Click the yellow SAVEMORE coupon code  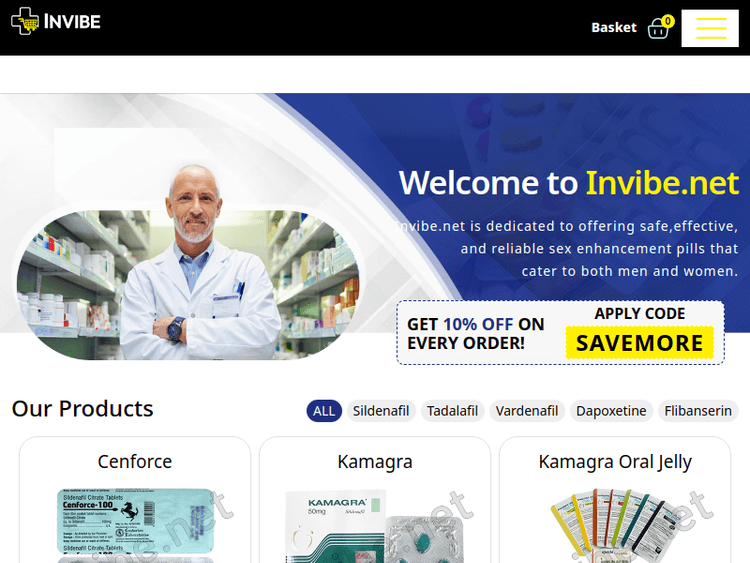[x=639, y=343]
